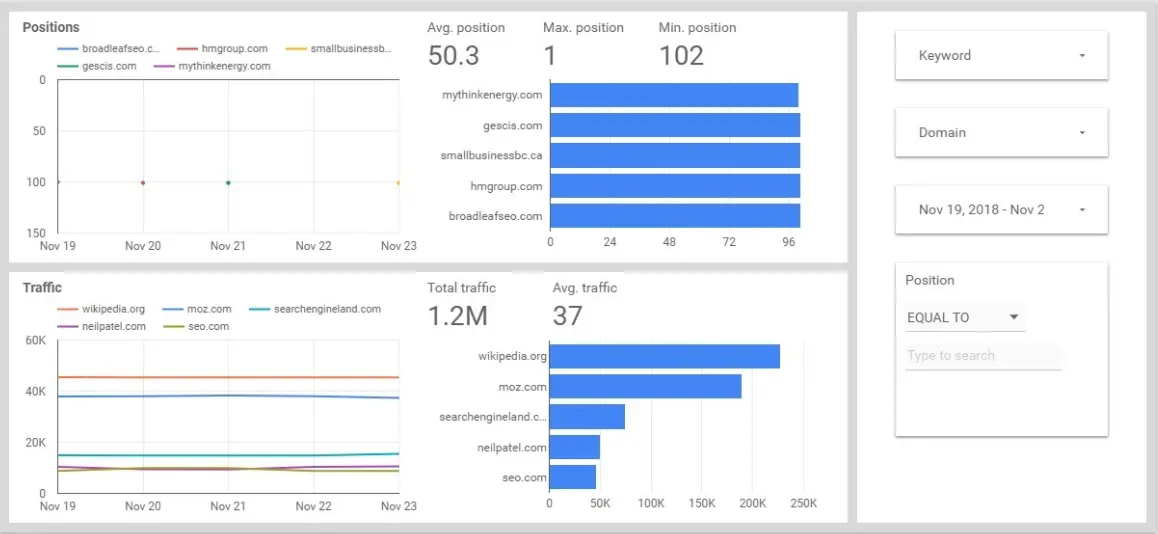
Task: Click the broadleafseo.com position bar
Action: pos(674,216)
